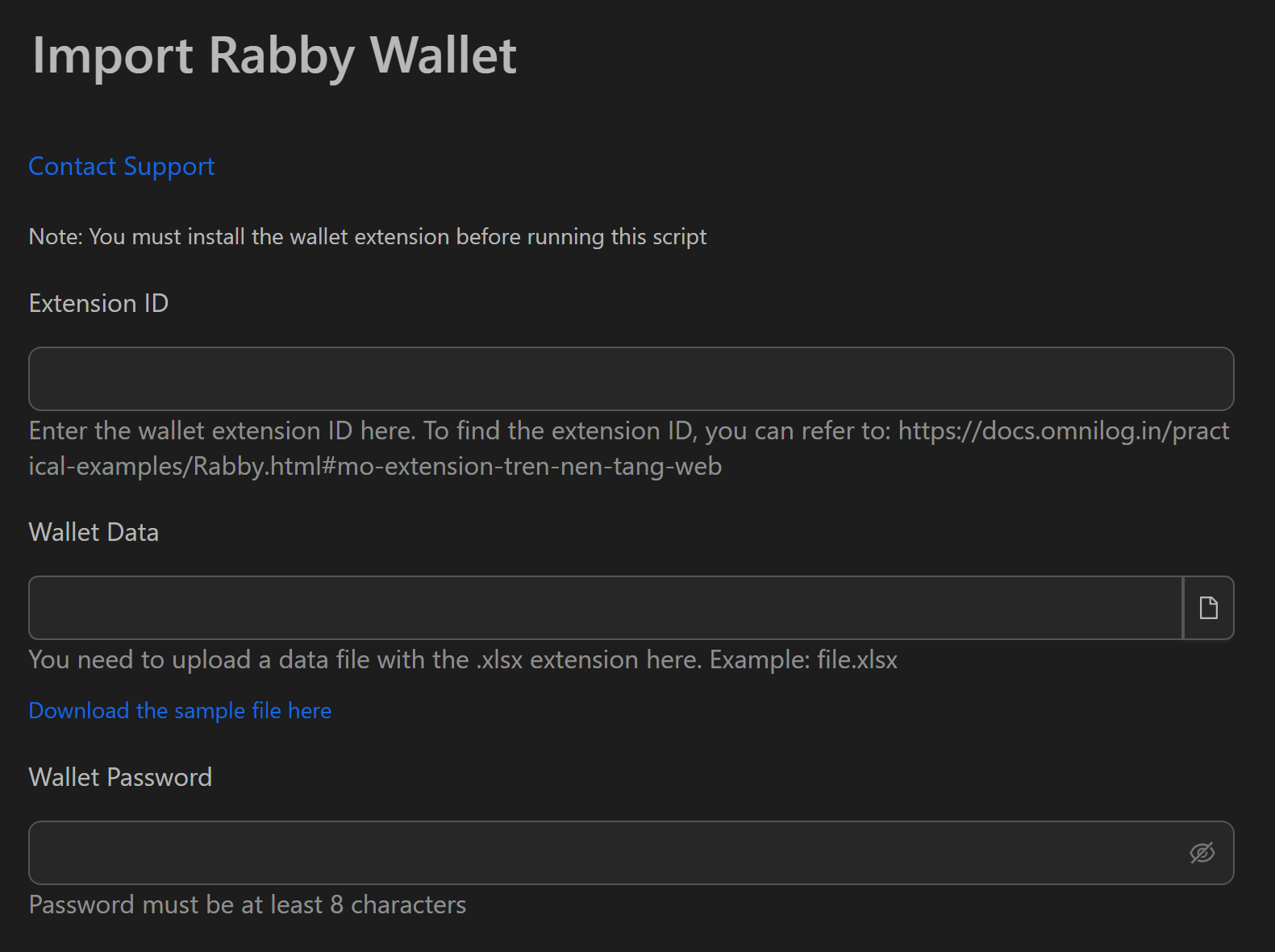Click the file upload icon in Wallet Data
The image size is (1275, 952).
coord(1208,608)
